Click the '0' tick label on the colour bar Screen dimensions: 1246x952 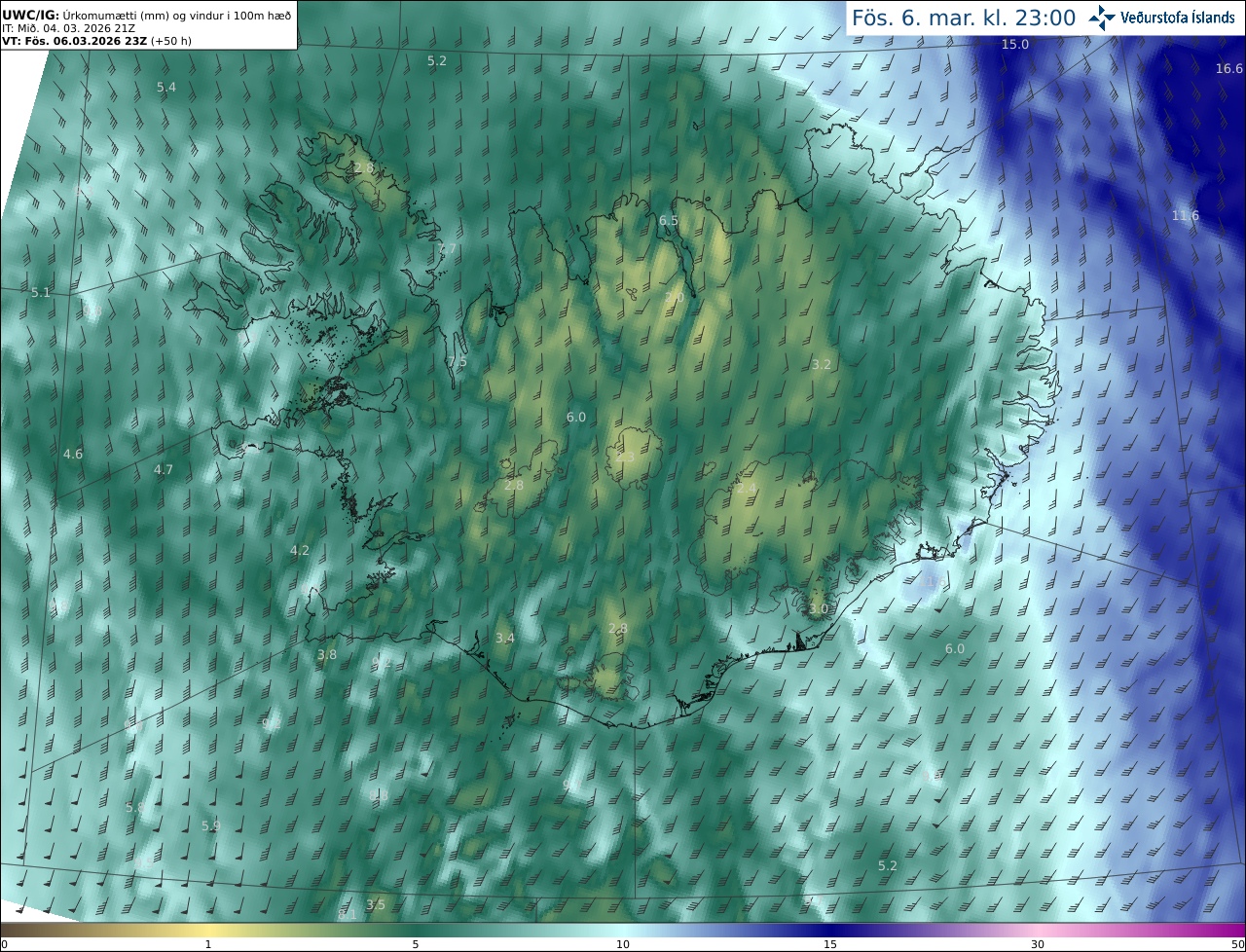[x=4, y=944]
